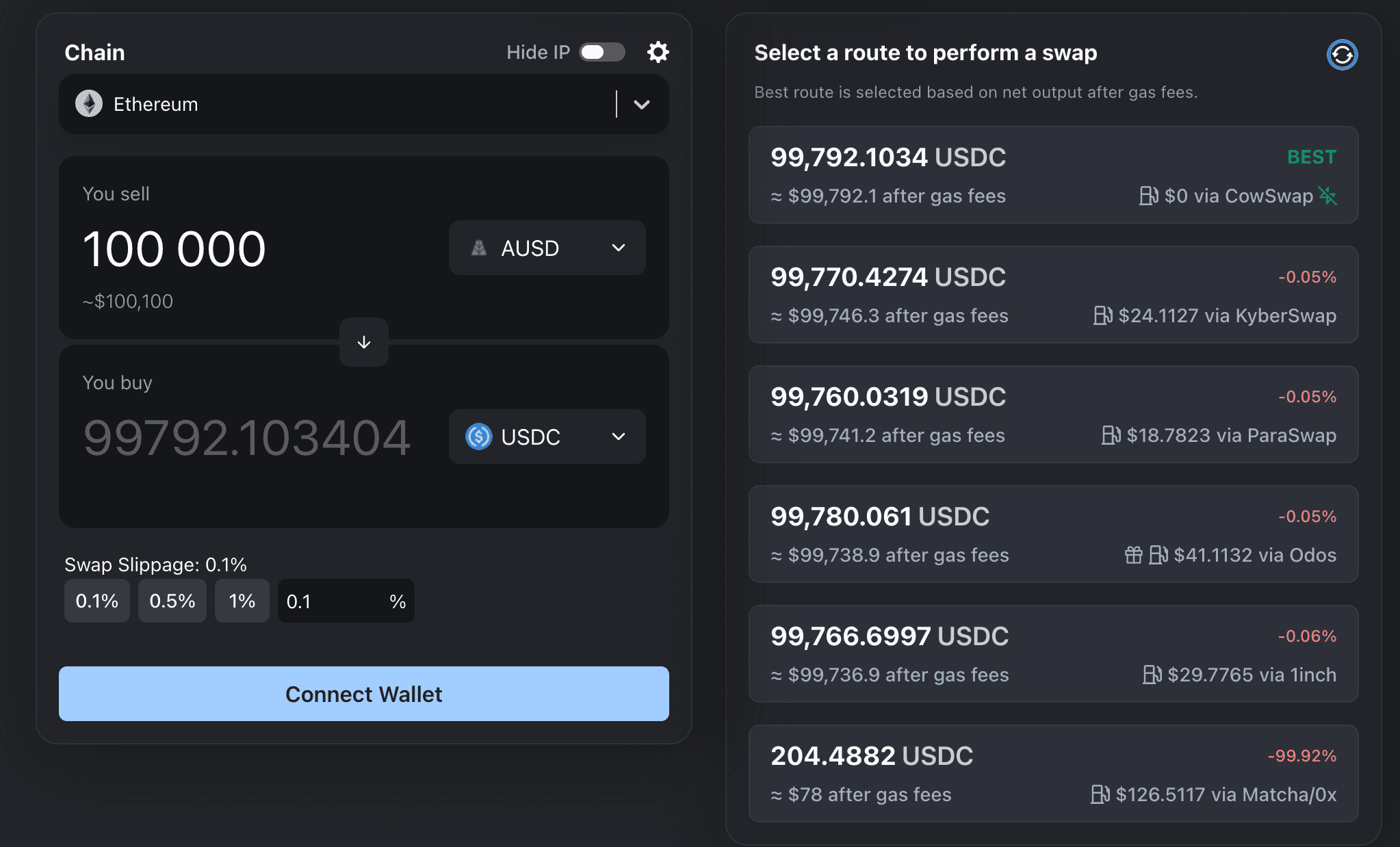1400x847 pixels.
Task: Click the refresh routes icon
Action: tap(1342, 55)
